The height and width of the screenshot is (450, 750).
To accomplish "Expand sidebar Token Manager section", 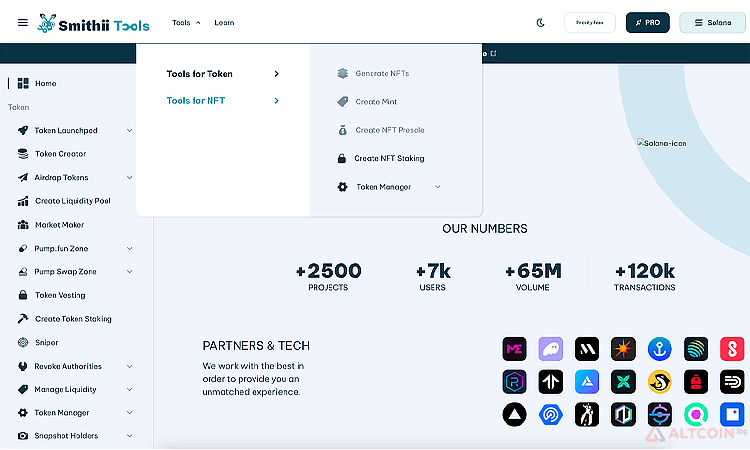I will pyautogui.click(x=129, y=413).
